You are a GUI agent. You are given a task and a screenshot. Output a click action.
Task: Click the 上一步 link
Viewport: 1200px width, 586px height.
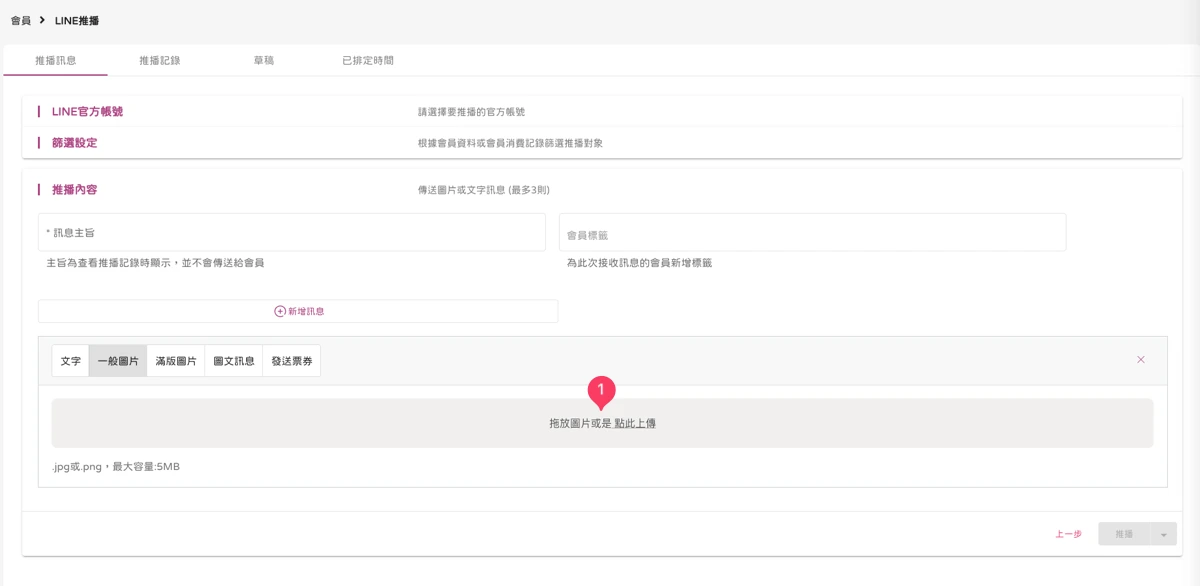coord(1068,534)
